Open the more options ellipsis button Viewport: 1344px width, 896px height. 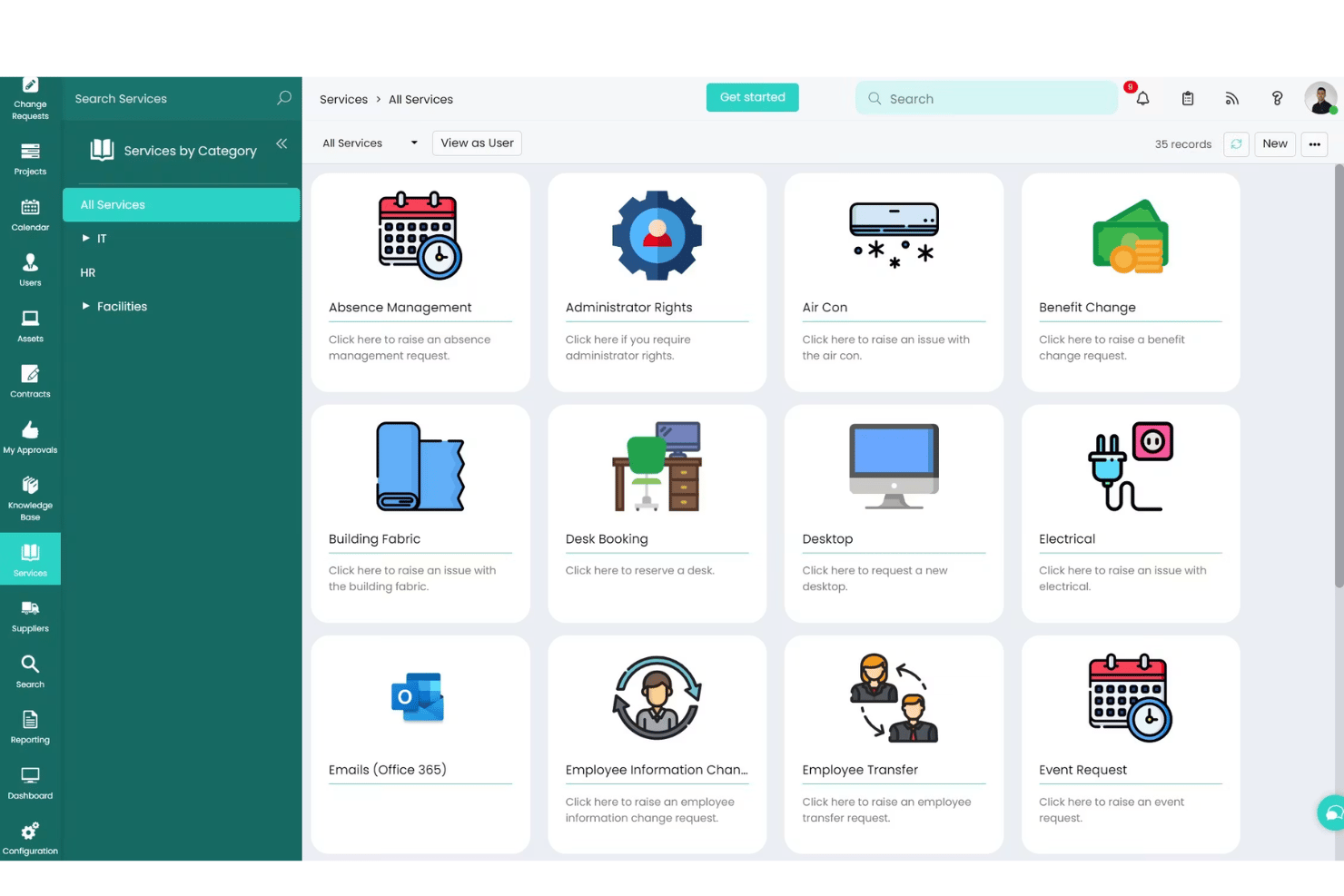pyautogui.click(x=1314, y=143)
